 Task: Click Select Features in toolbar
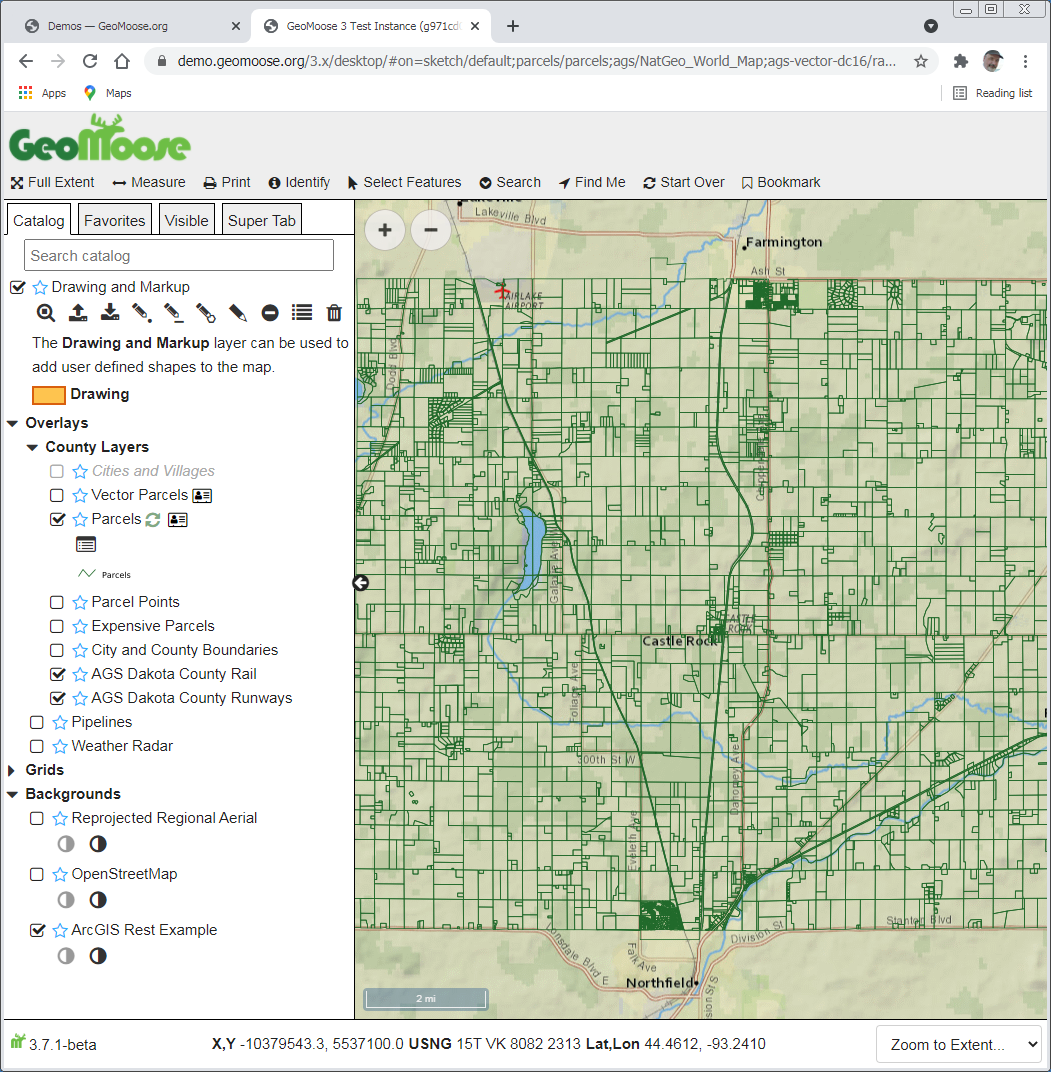point(404,183)
